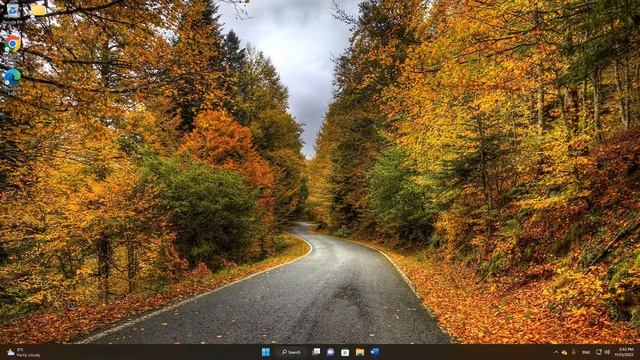
Task: Open the Microsoft Store taskbar icon
Action: [345, 352]
